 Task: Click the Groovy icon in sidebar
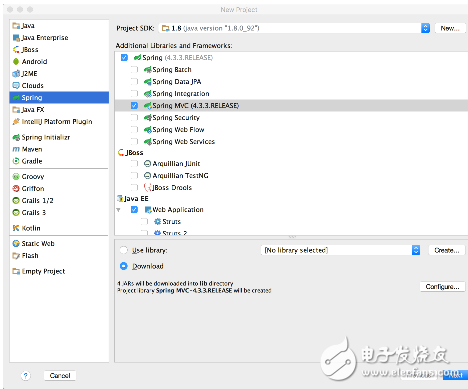[16, 177]
